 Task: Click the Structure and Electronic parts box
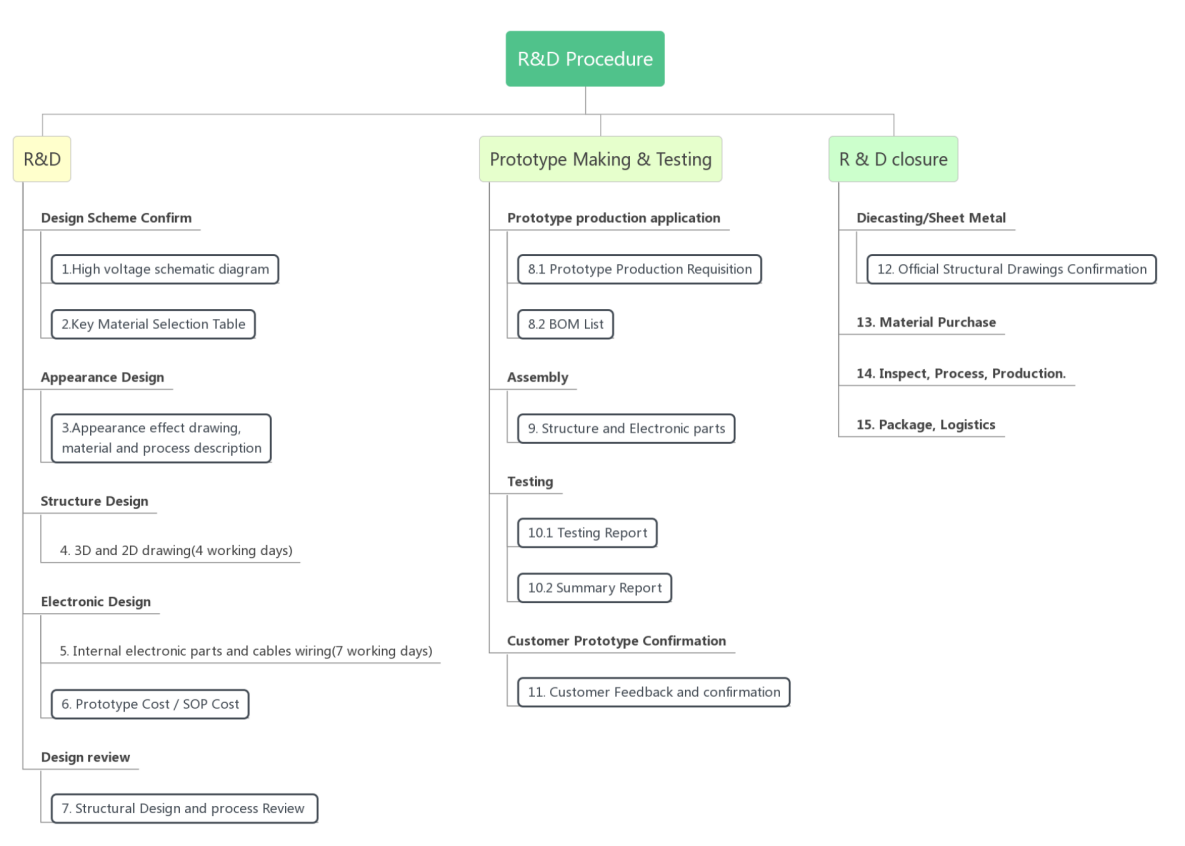(x=626, y=429)
